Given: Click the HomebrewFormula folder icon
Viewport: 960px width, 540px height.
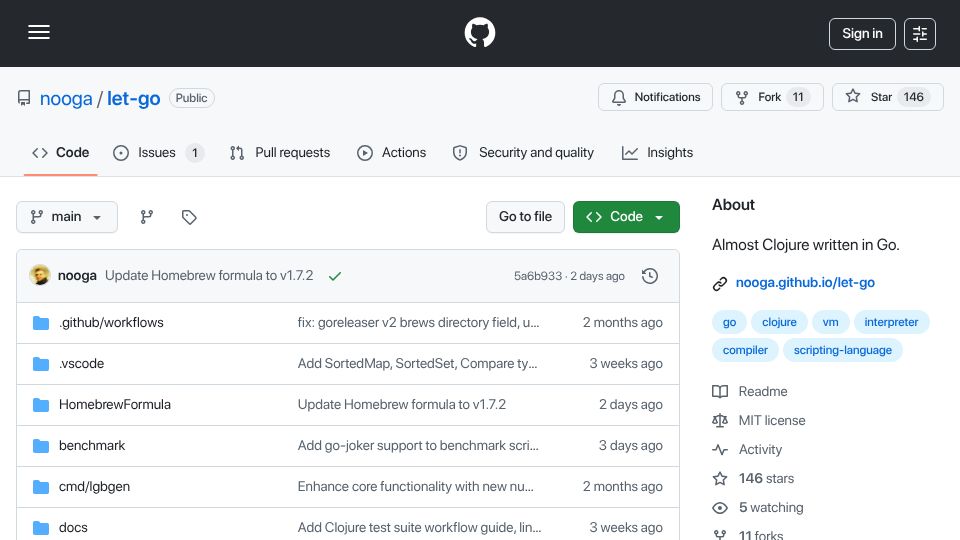Looking at the screenshot, I should (x=41, y=405).
